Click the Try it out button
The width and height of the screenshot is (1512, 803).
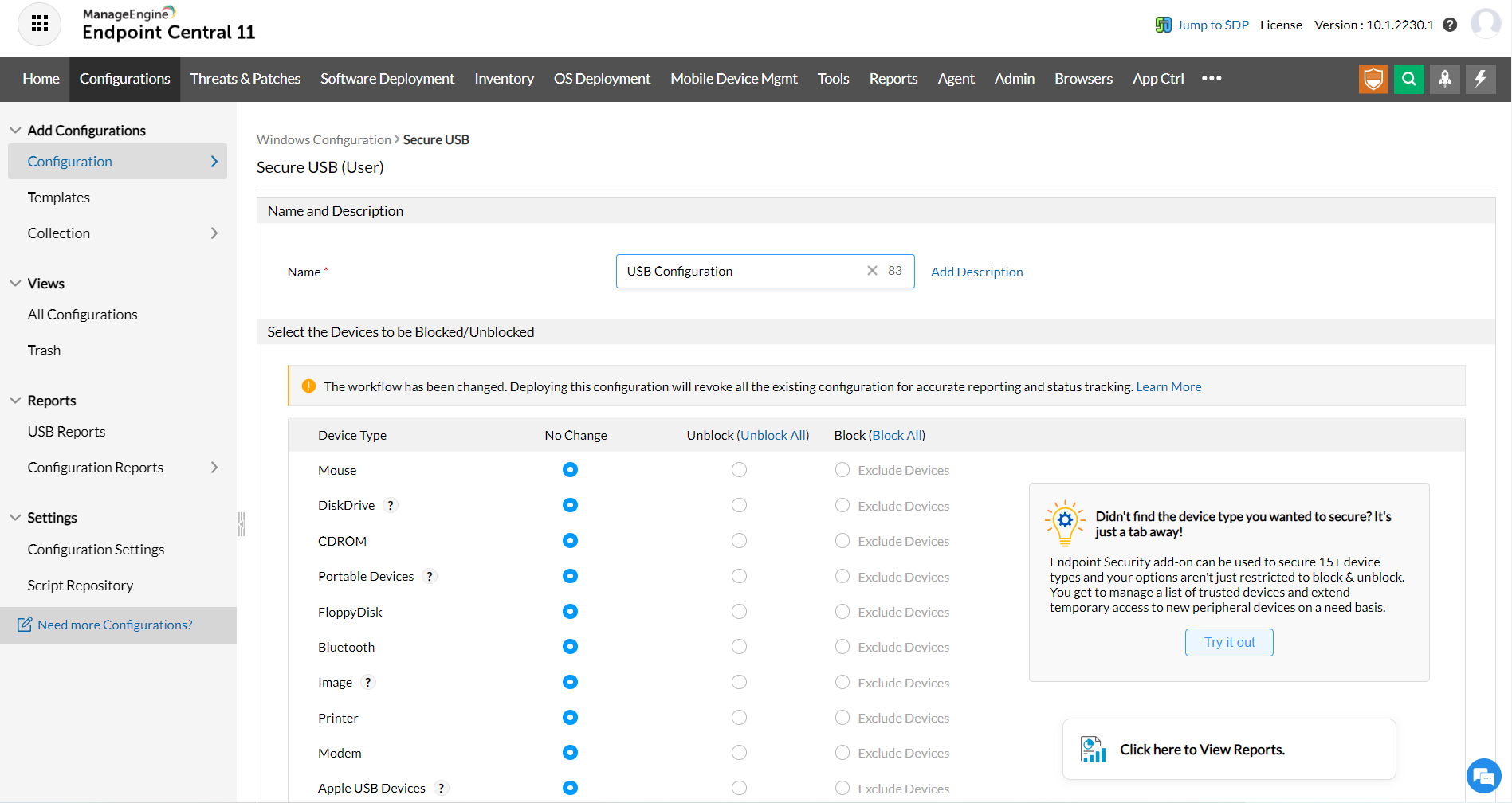pos(1228,642)
